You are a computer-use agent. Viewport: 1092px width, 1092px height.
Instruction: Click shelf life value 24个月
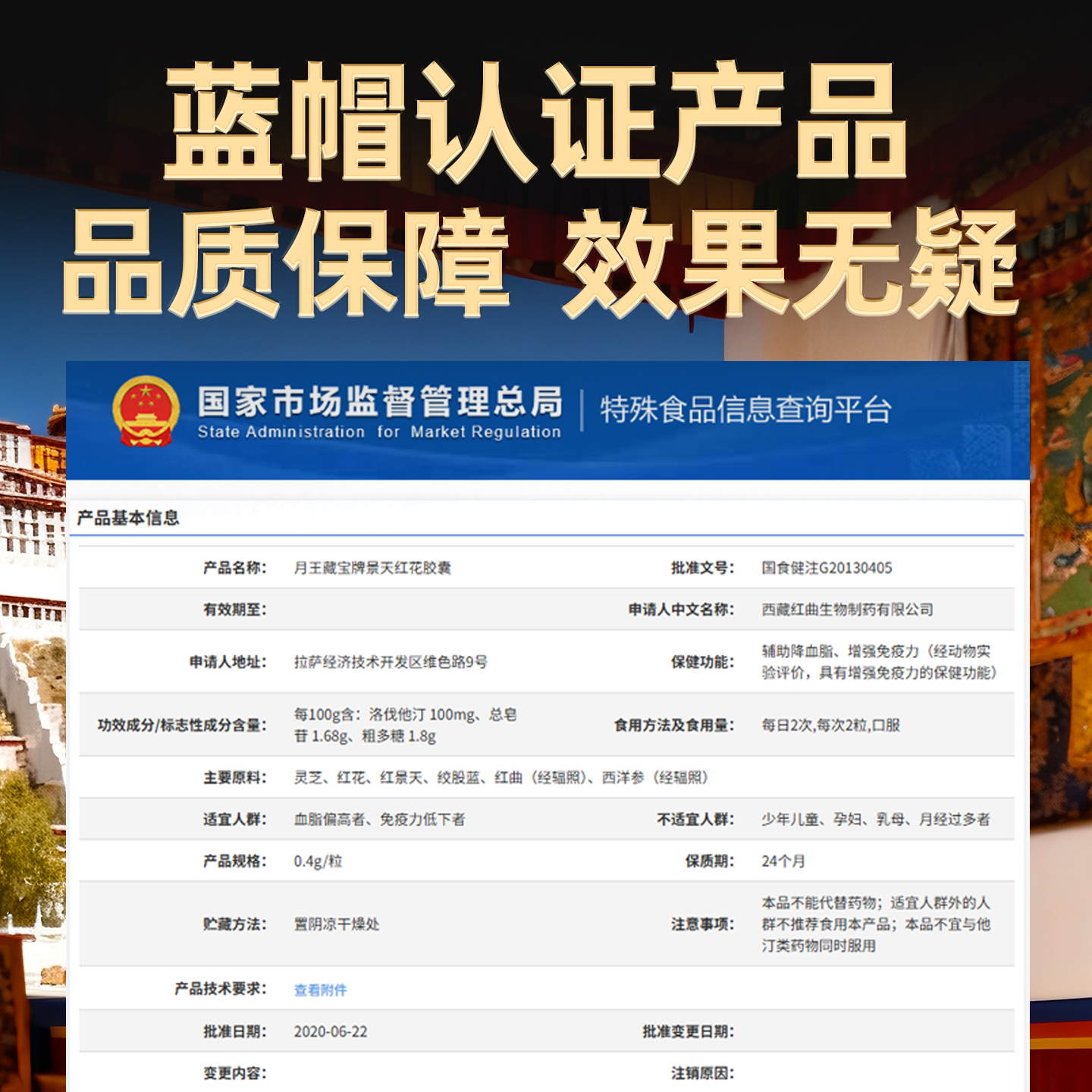pos(783,861)
